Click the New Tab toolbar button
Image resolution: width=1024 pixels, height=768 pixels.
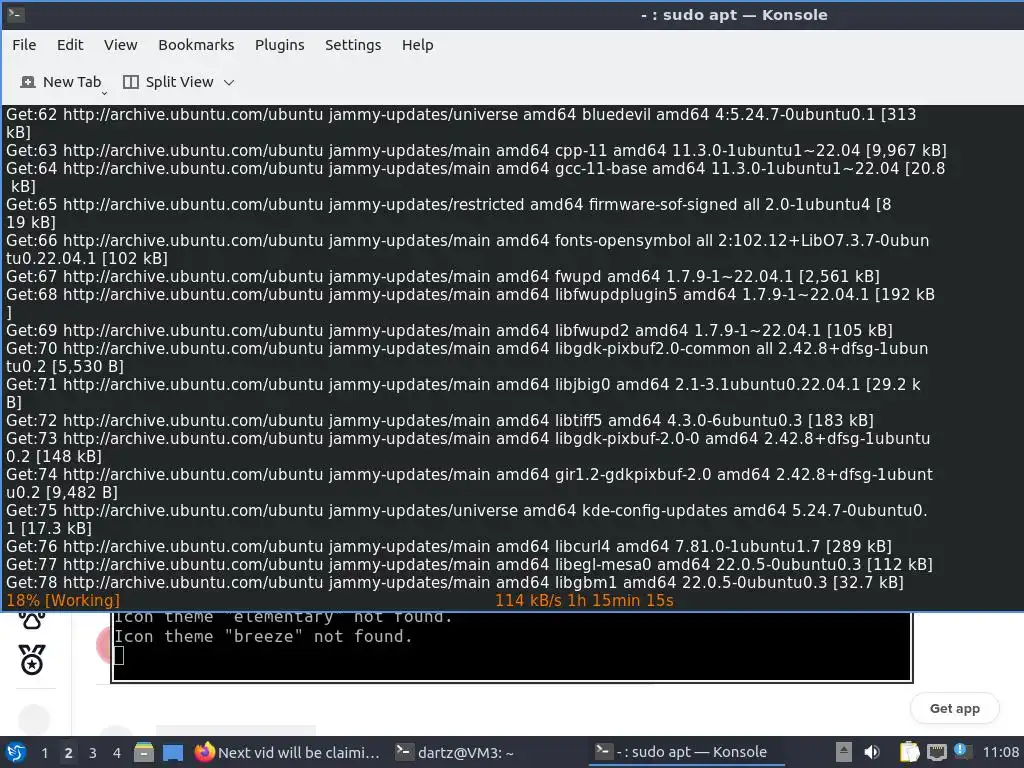(61, 82)
